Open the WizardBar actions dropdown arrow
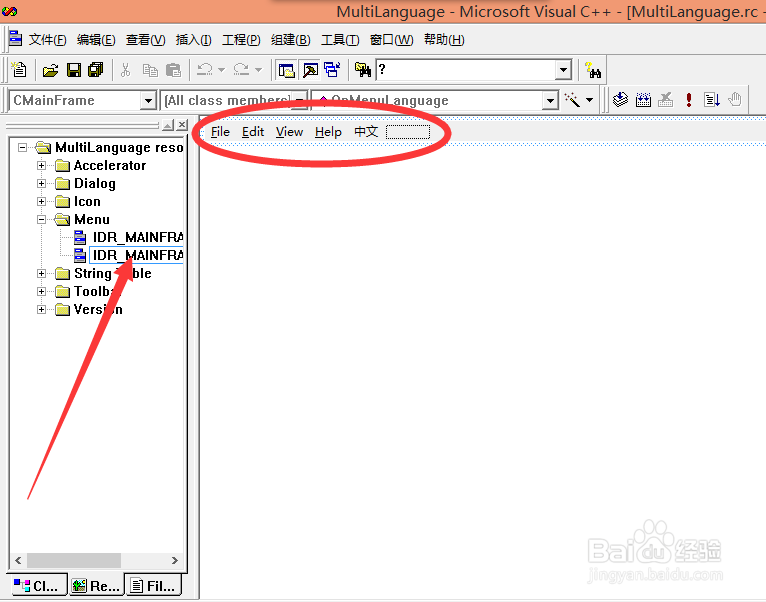Image resolution: width=766 pixels, height=602 pixels. (x=590, y=100)
